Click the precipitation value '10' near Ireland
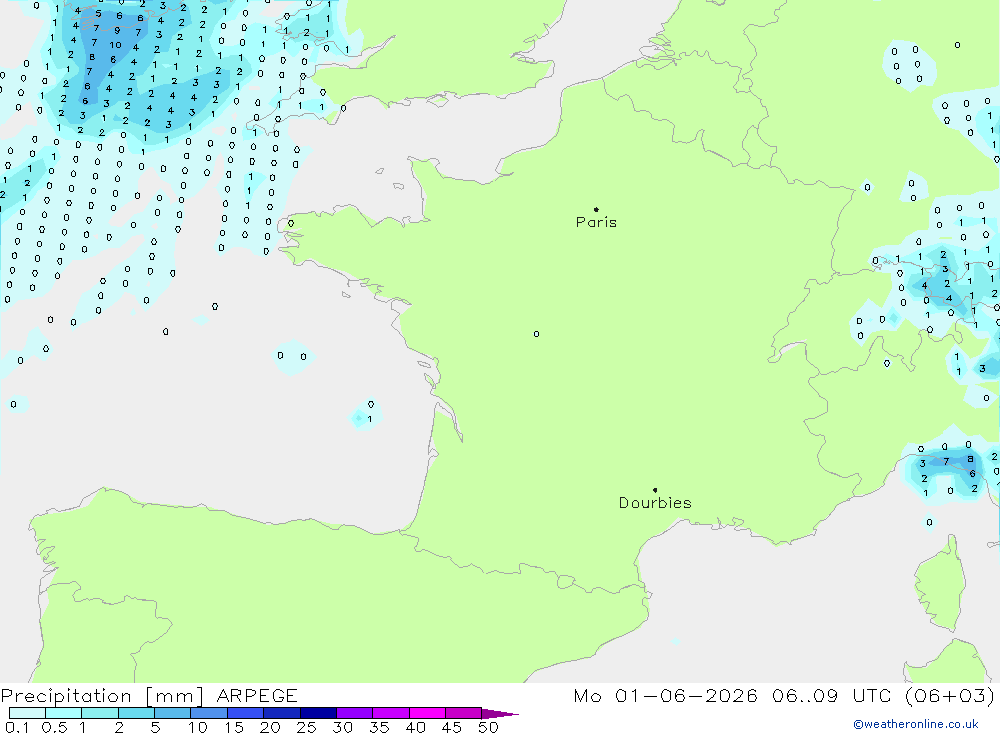This screenshot has width=1000, height=733. pyautogui.click(x=115, y=45)
